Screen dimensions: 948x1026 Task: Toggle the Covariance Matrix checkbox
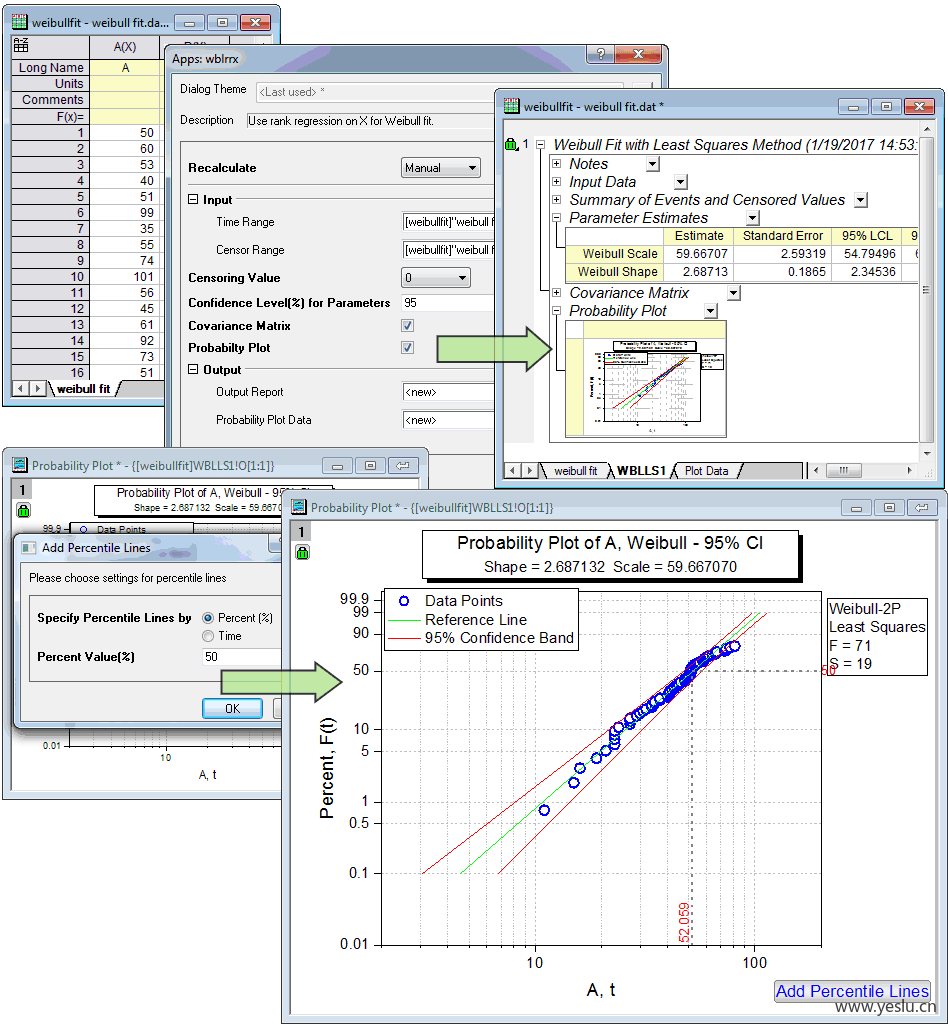[408, 326]
